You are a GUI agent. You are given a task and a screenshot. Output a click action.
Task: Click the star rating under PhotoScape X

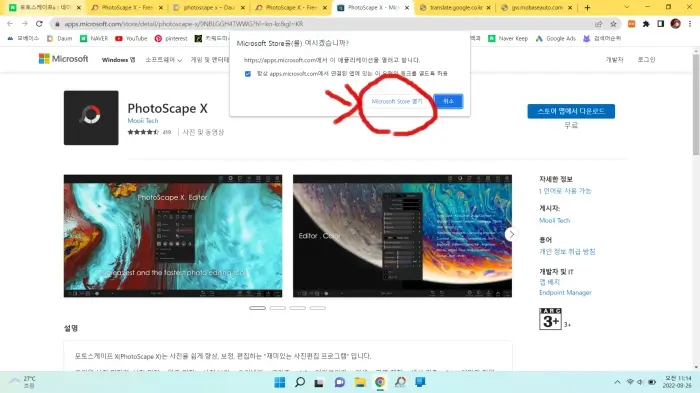143,132
